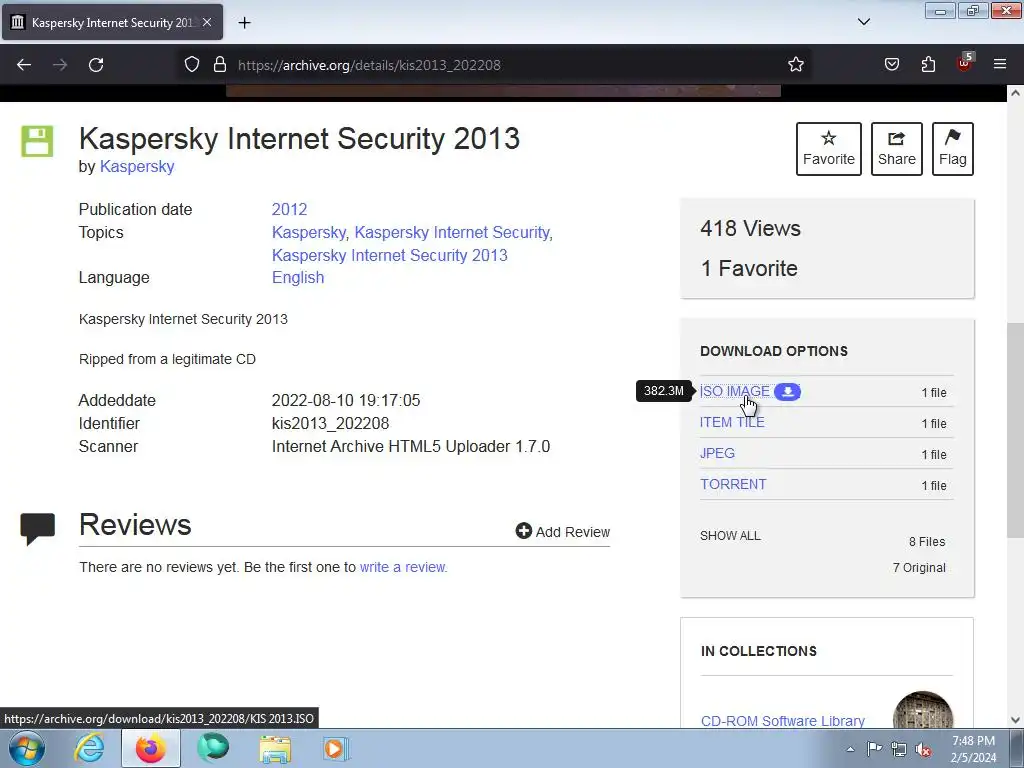The width and height of the screenshot is (1024, 768).
Task: Click the identifier value kis2013_202208
Action: click(330, 424)
